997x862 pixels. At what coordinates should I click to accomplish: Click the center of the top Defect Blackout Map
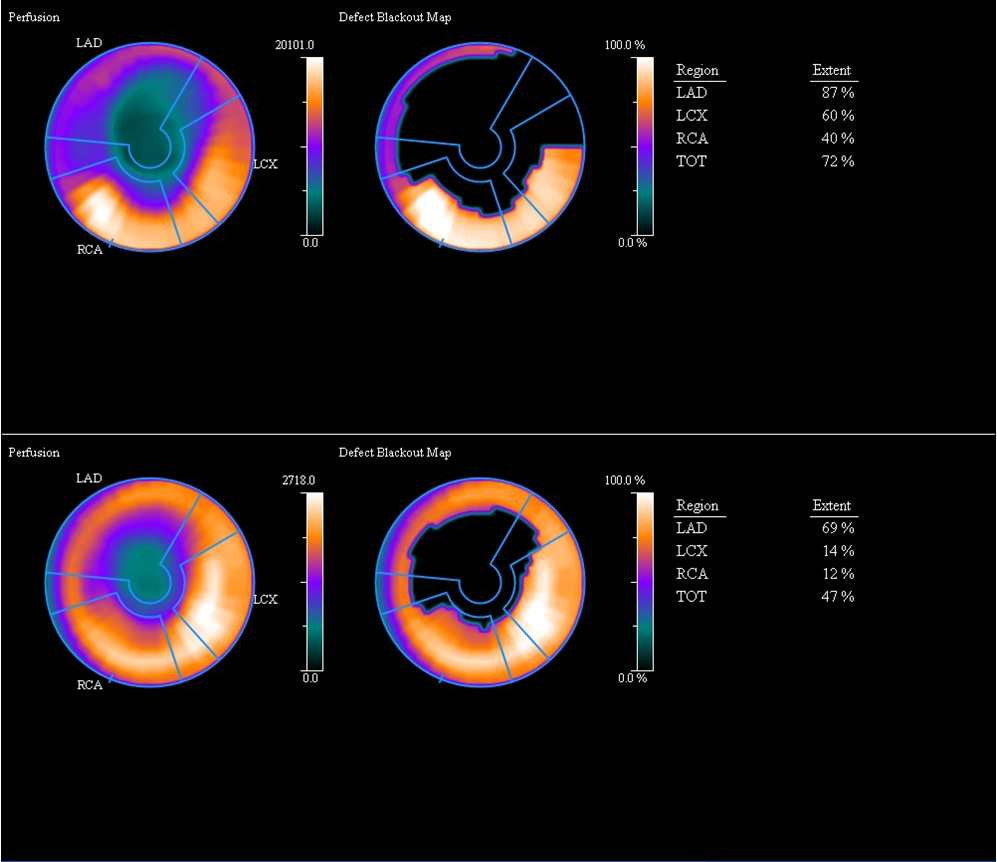click(x=479, y=147)
